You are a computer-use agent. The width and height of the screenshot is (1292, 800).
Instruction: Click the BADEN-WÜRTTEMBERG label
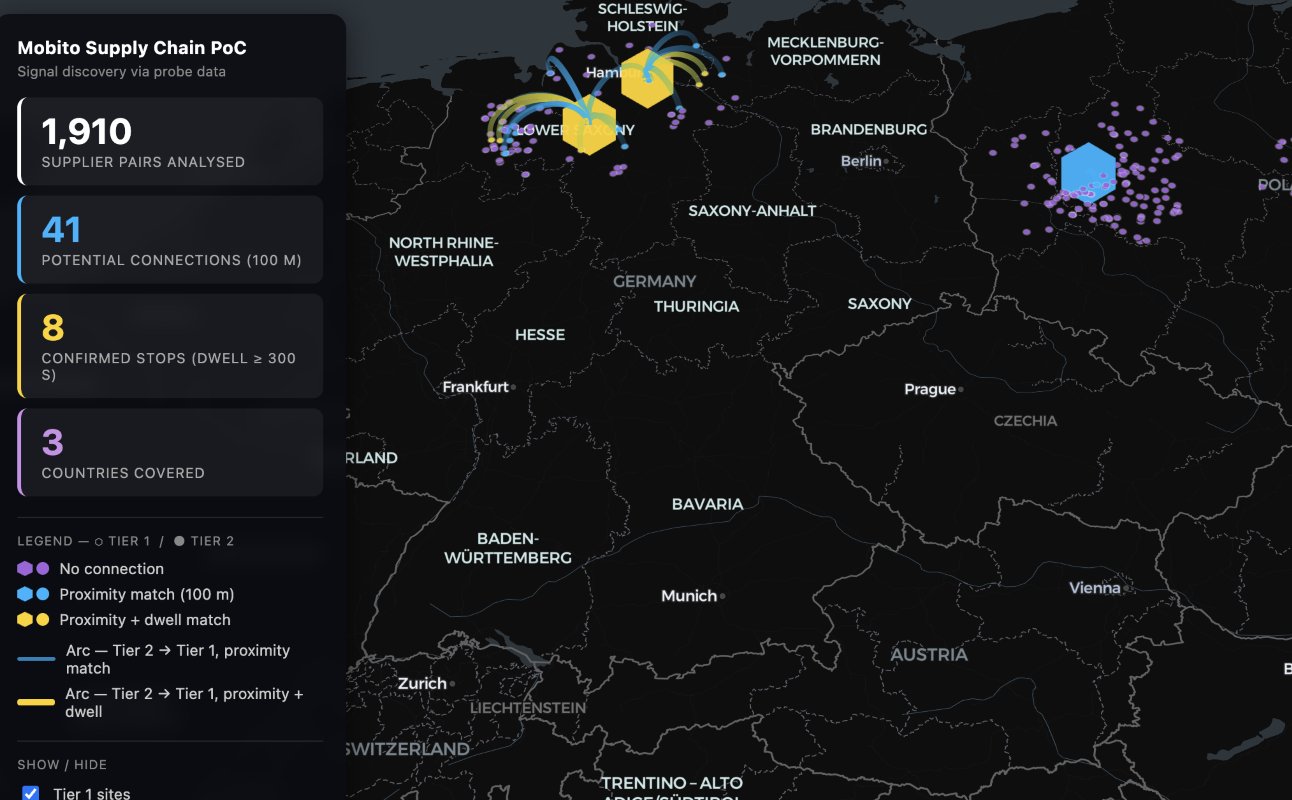pos(509,548)
